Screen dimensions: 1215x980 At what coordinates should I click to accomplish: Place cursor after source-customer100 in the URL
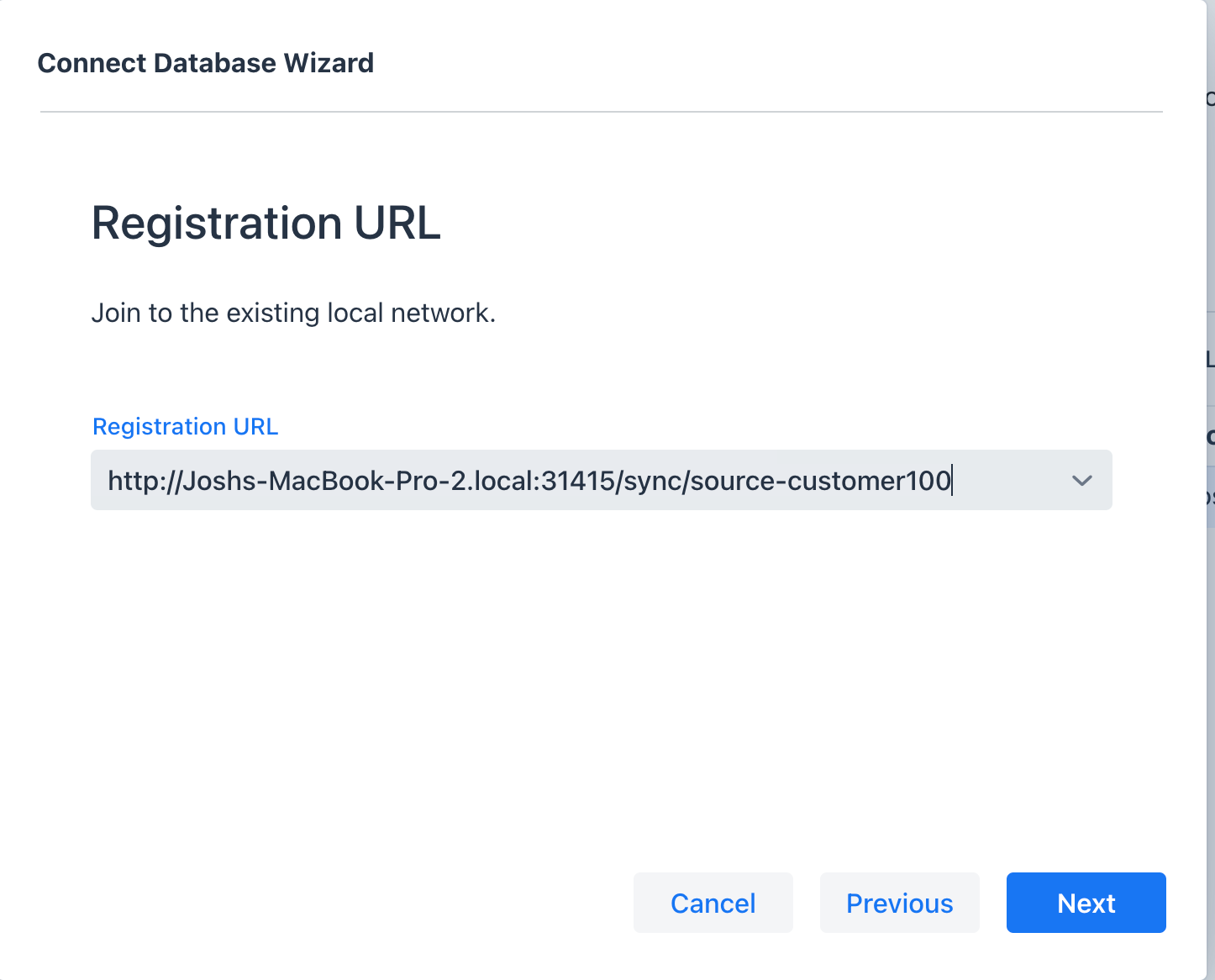[951, 480]
